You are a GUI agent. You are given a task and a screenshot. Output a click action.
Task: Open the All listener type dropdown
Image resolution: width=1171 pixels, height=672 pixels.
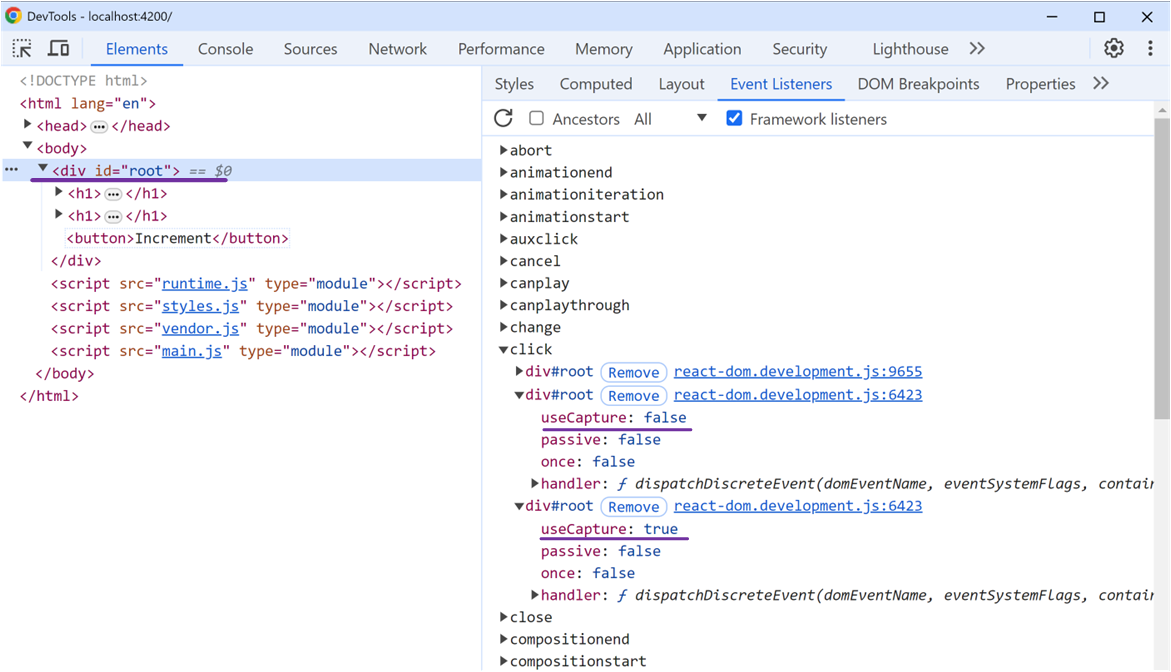point(671,119)
